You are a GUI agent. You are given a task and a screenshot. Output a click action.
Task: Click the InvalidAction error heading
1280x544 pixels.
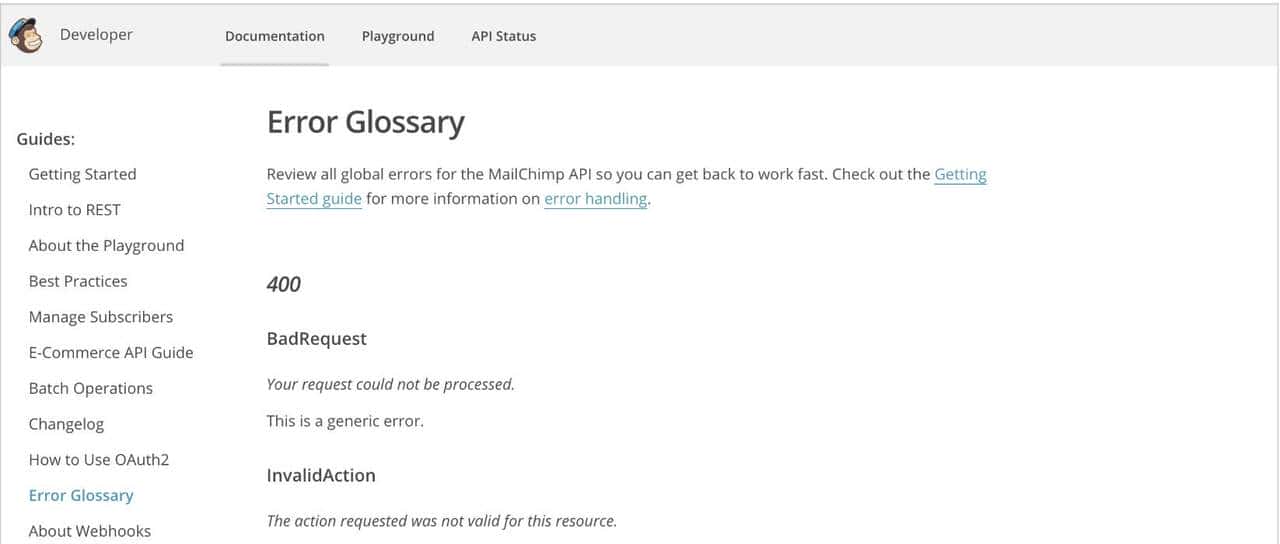click(321, 476)
